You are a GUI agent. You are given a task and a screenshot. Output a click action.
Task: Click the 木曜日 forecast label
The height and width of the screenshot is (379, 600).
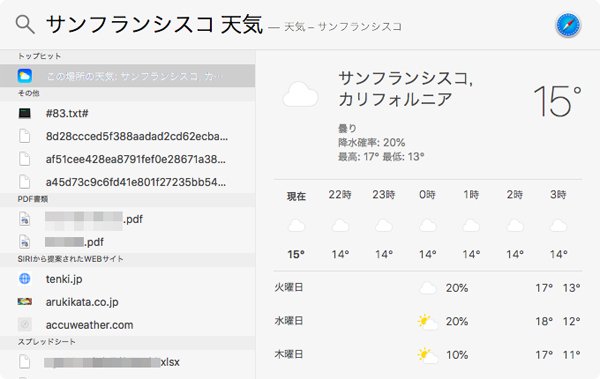coord(289,354)
